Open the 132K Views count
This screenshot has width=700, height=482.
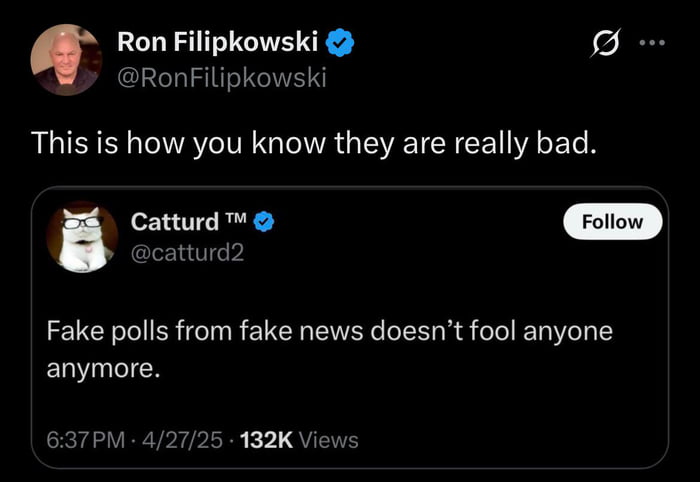(300, 439)
